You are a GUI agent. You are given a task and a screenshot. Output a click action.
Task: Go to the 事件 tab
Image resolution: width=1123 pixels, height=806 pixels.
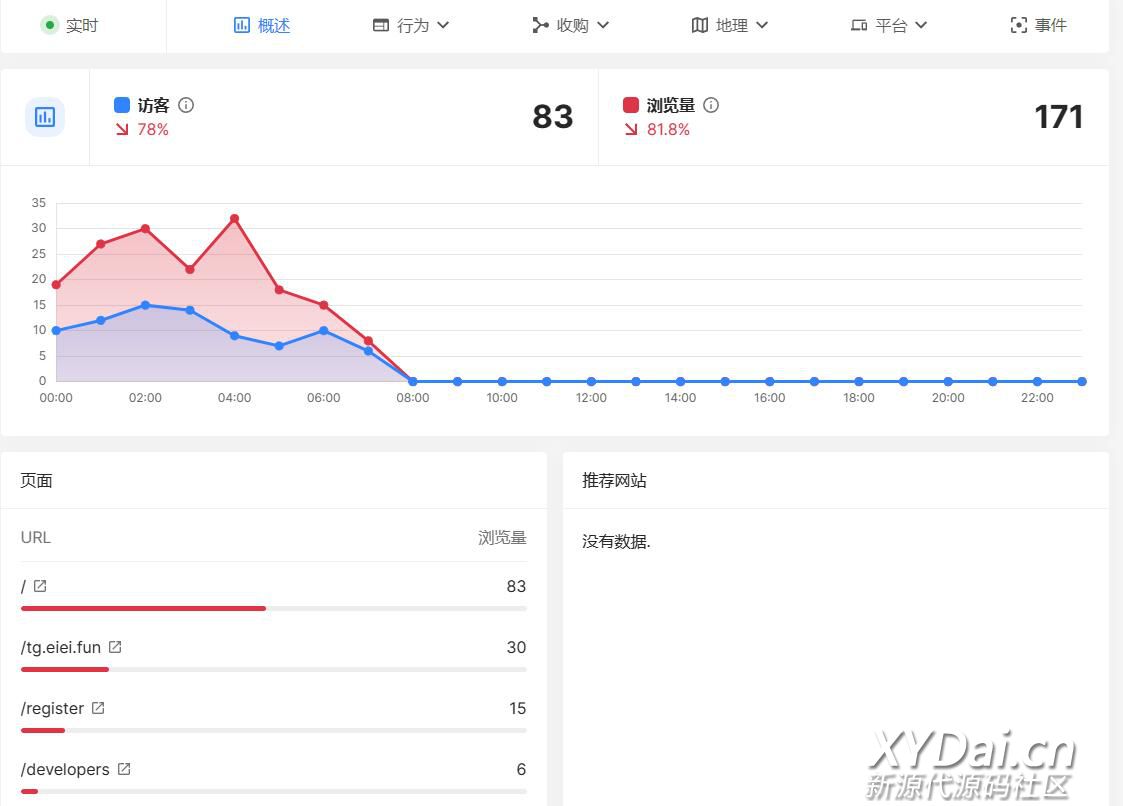pos(1039,25)
